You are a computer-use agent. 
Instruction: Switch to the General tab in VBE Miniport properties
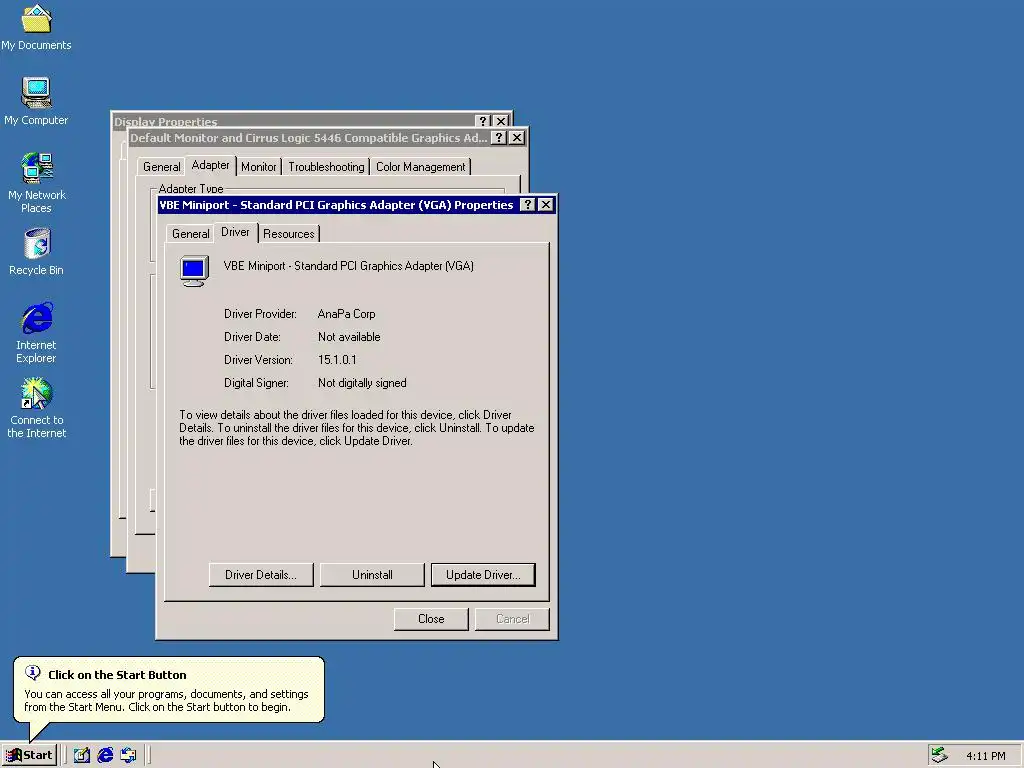(x=191, y=234)
